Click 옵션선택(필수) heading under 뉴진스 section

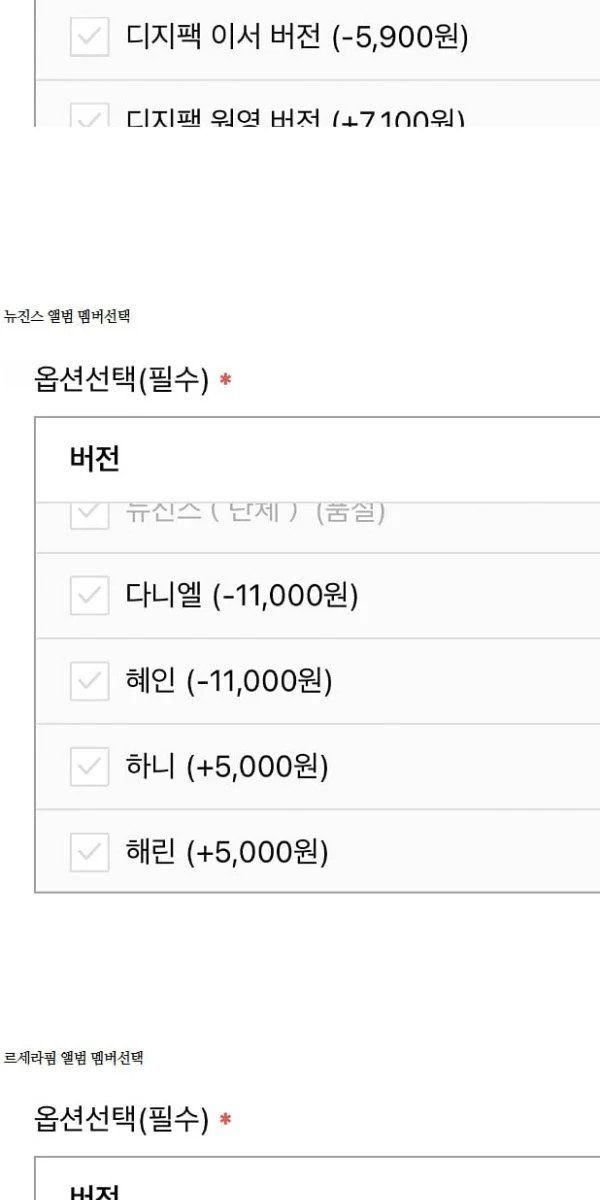point(122,381)
